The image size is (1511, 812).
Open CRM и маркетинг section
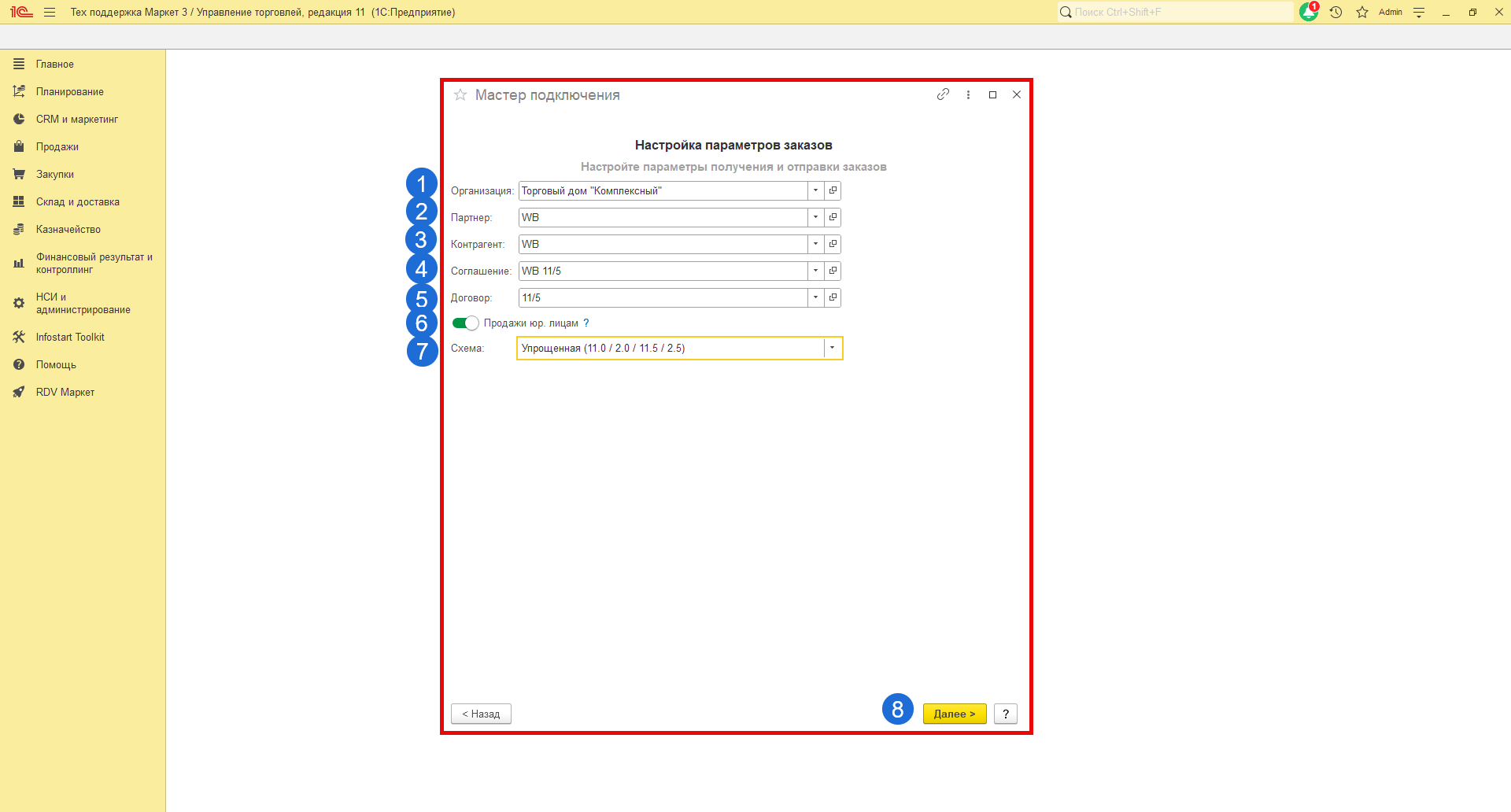pos(83,119)
